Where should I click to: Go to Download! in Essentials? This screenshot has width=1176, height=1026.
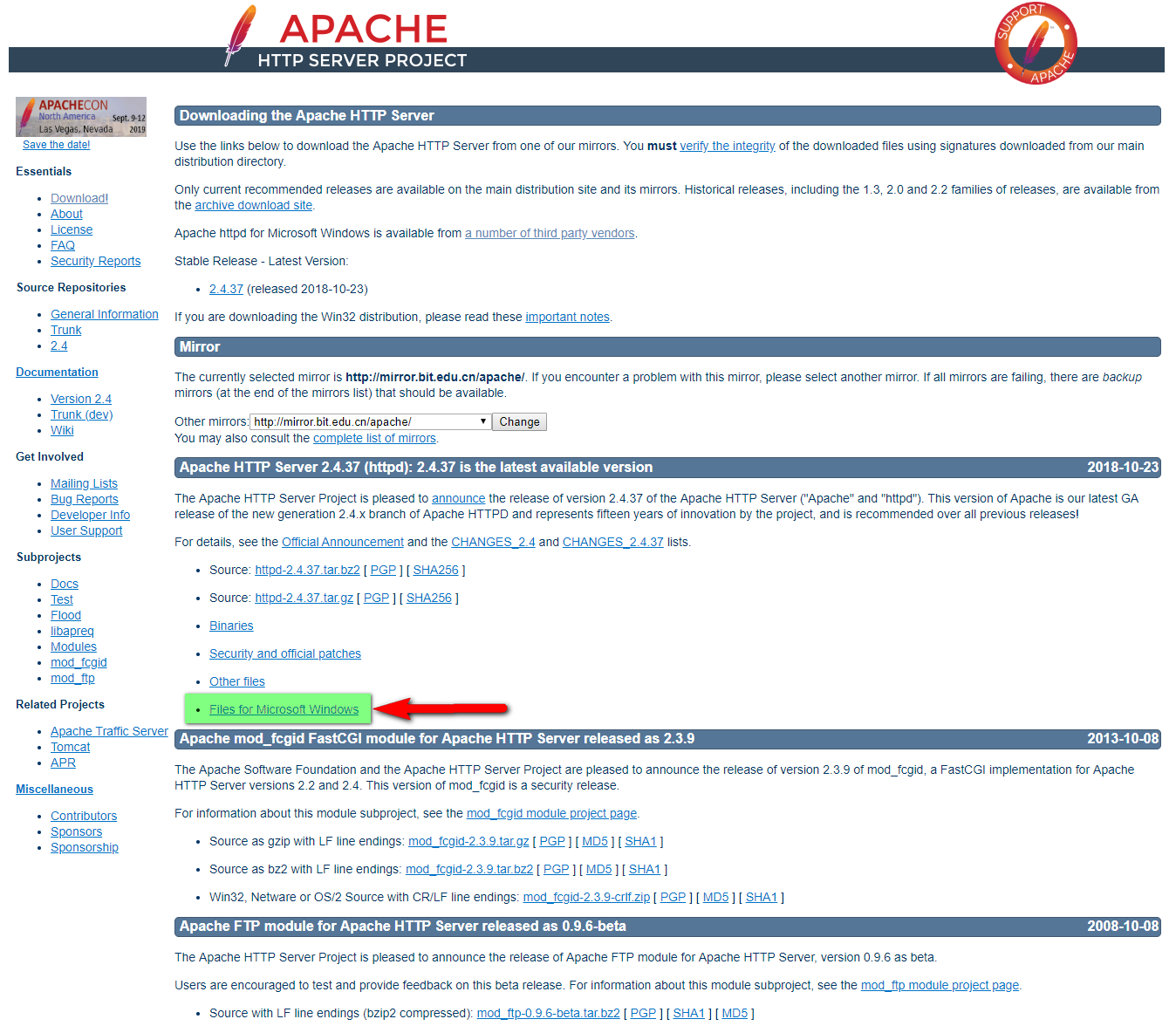coord(79,198)
